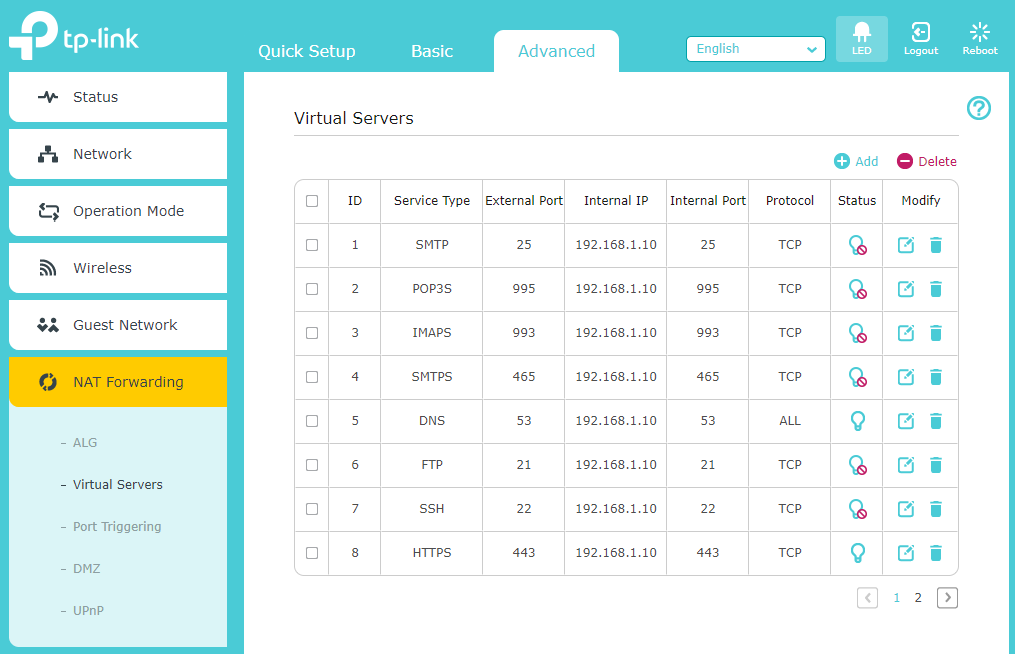
Task: Edit the HTTPS virtual server entry
Action: [x=906, y=553]
